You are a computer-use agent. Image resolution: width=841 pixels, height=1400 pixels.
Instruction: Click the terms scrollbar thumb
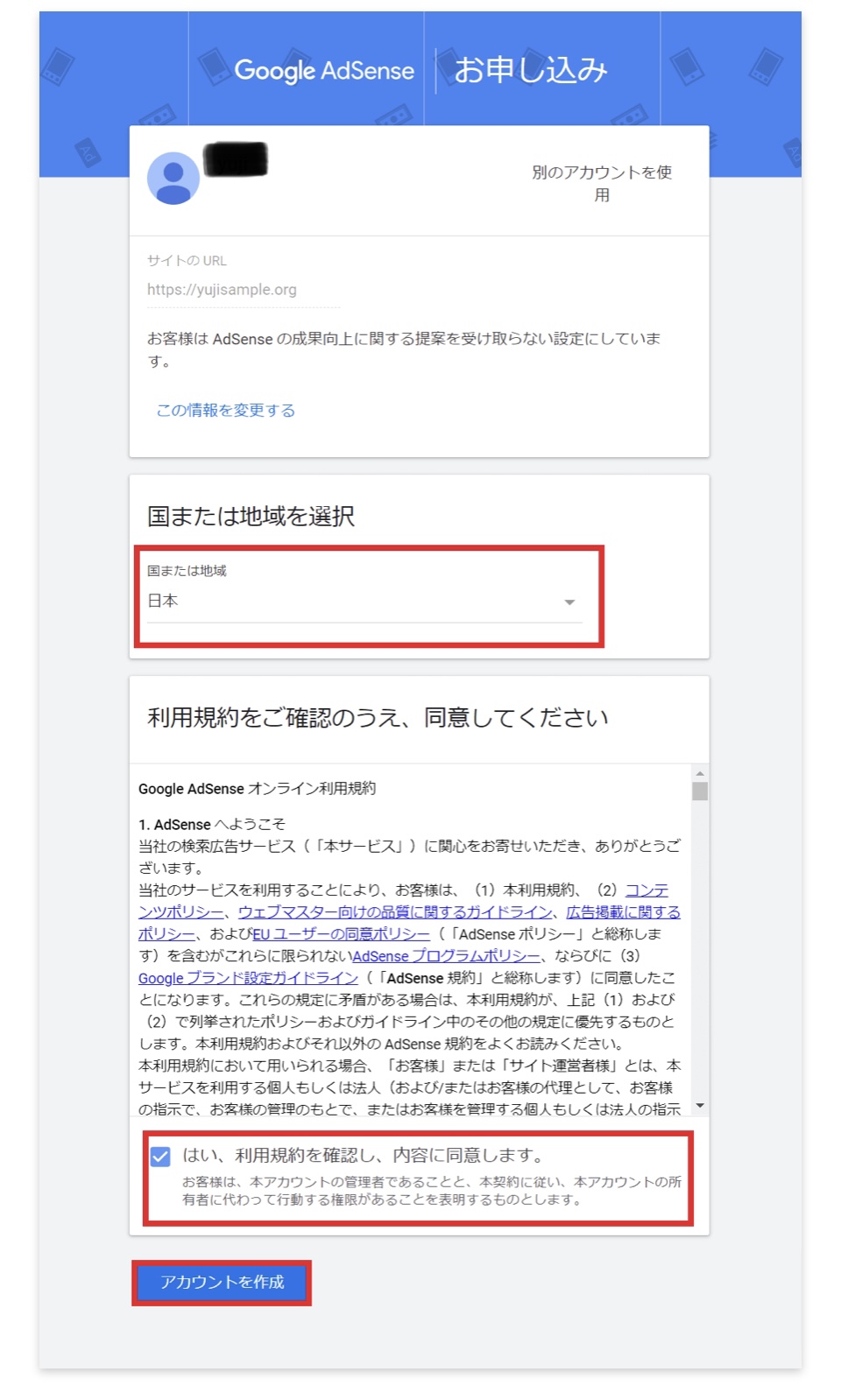tap(699, 791)
